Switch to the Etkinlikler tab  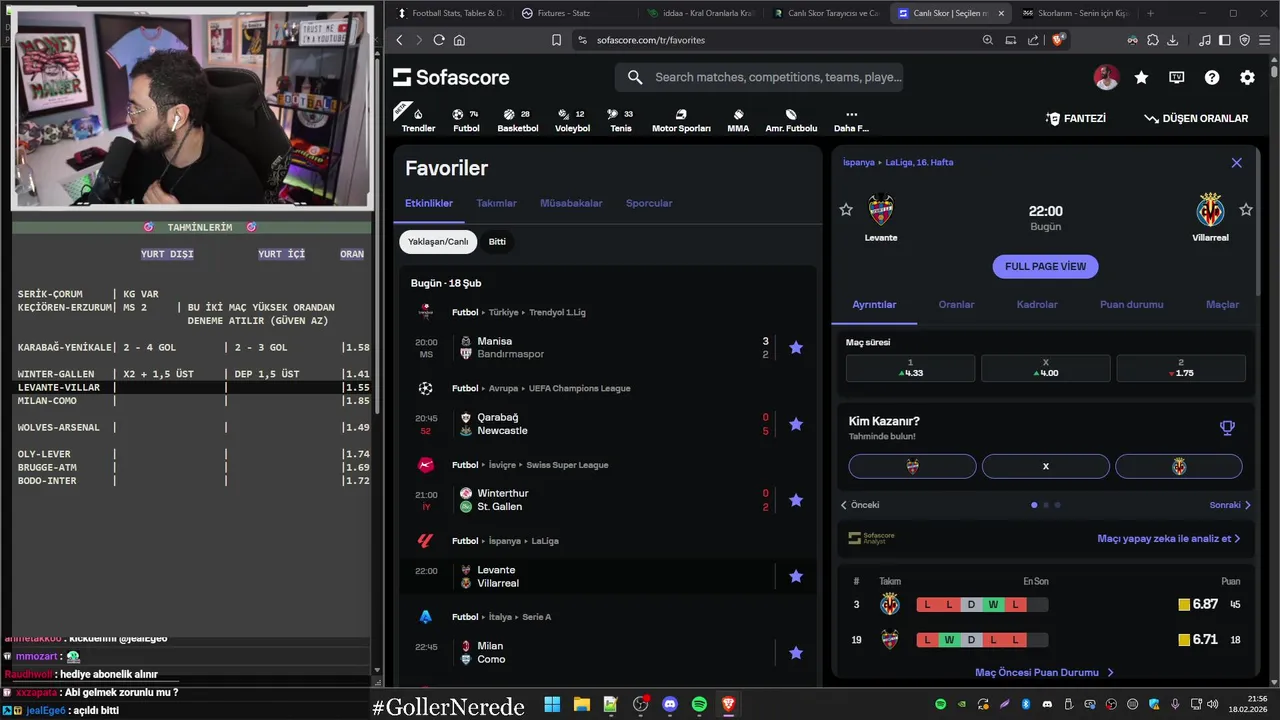(429, 203)
